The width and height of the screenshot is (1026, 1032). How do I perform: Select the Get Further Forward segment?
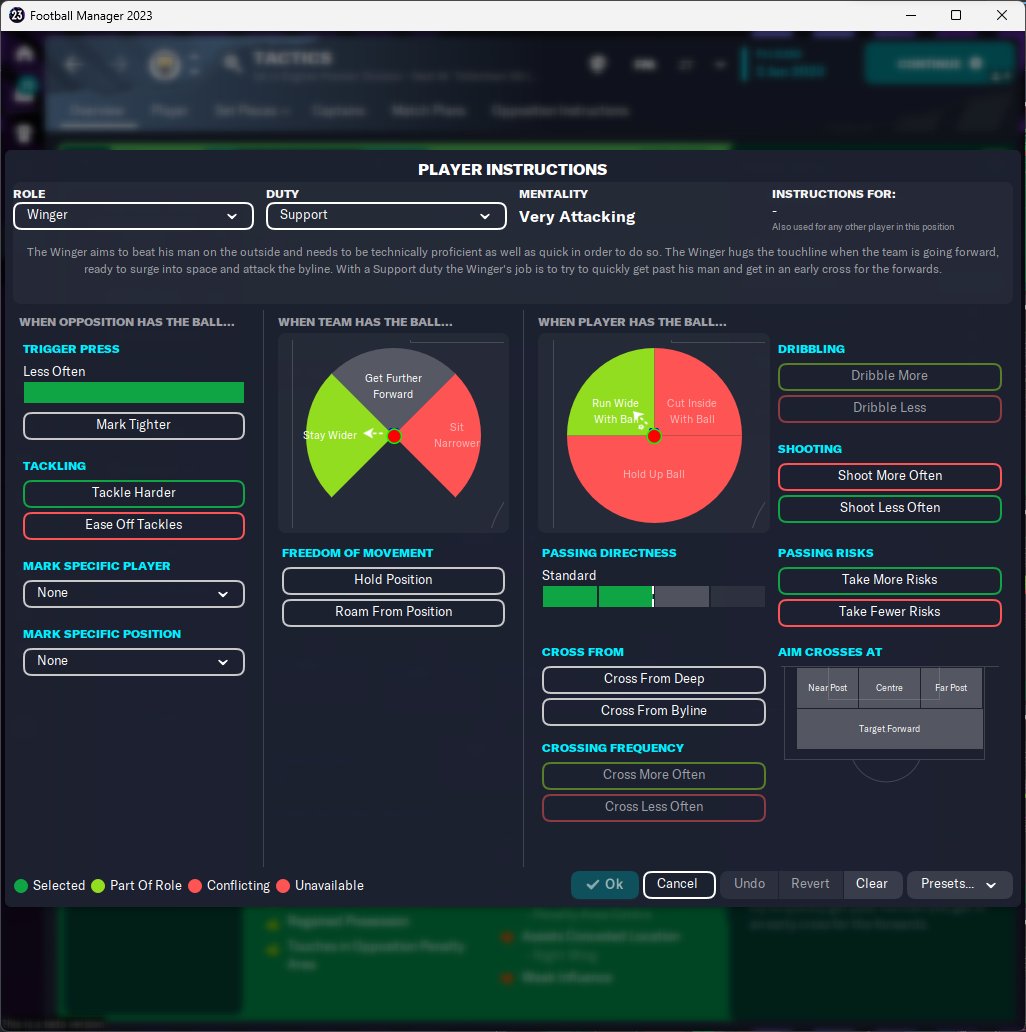(x=394, y=386)
